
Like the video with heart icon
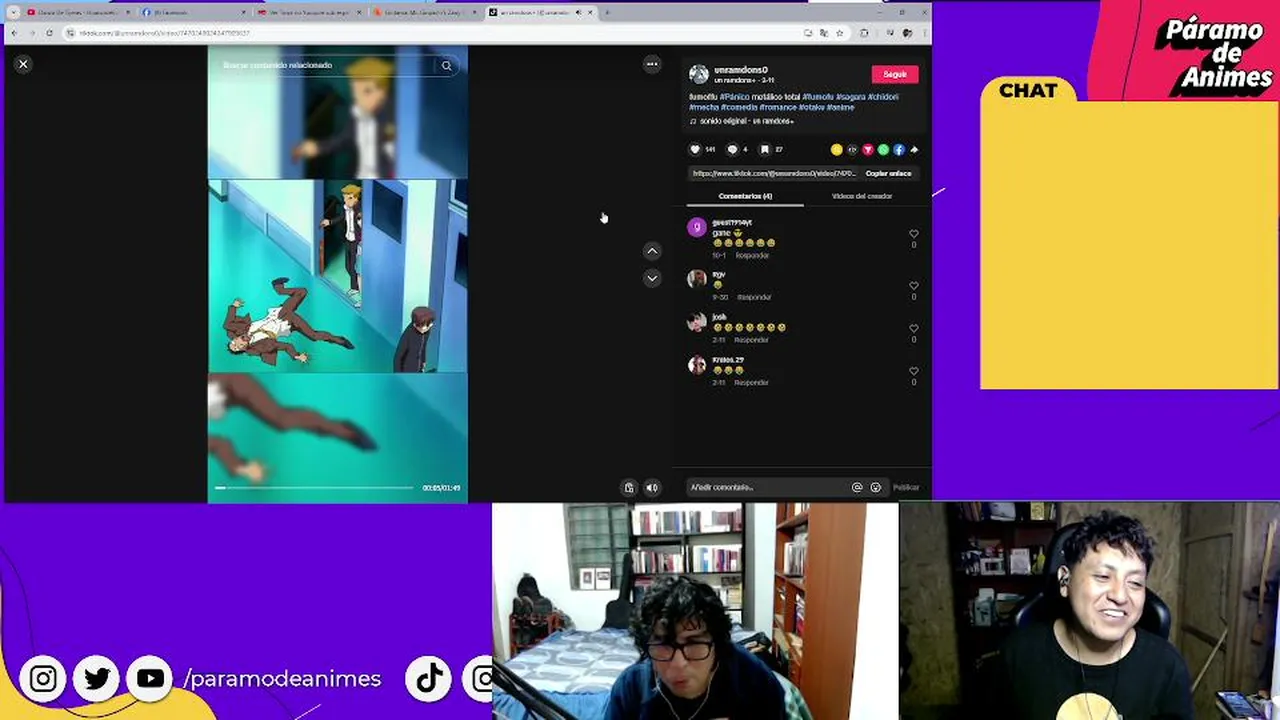[x=695, y=149]
